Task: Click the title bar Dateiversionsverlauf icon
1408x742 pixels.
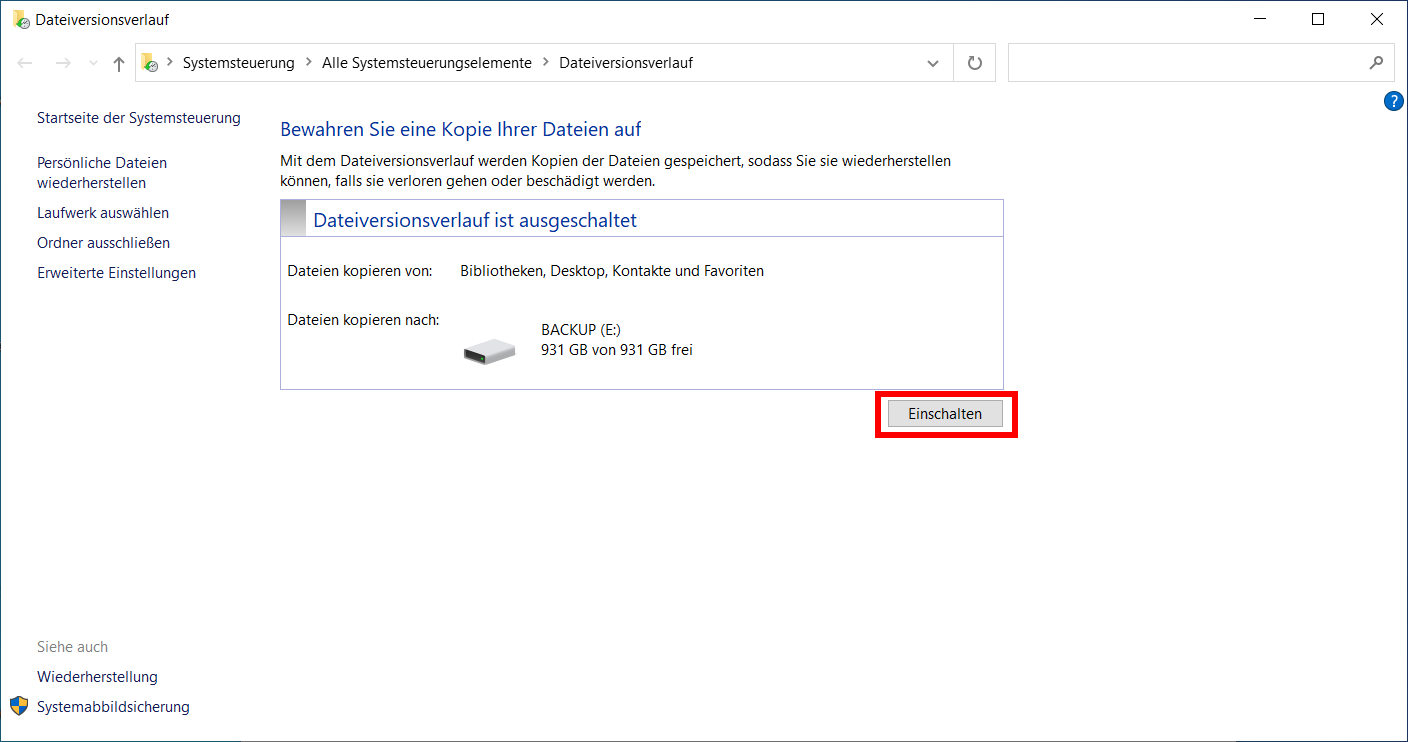Action: 21,19
